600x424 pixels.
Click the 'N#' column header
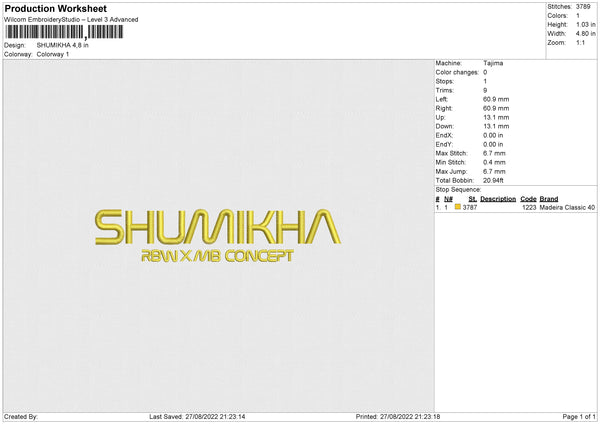coord(448,199)
